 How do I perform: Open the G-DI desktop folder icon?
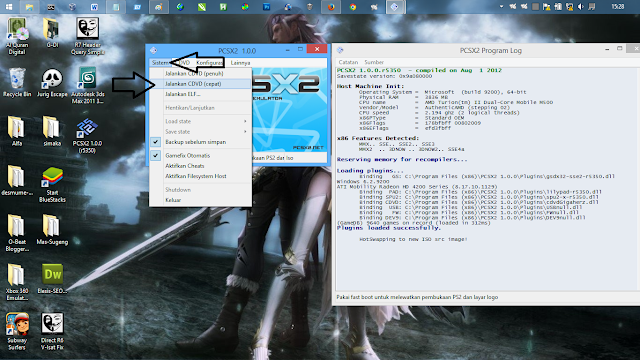[x=52, y=33]
